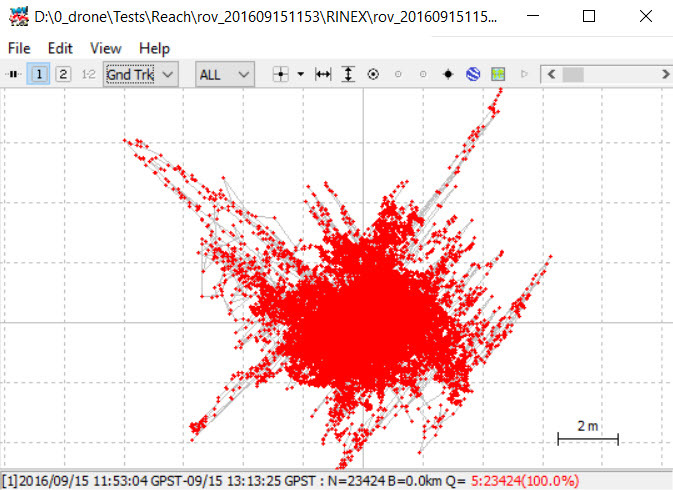Image resolution: width=673 pixels, height=490 pixels.
Task: Open the green map view icon
Action: (498, 74)
